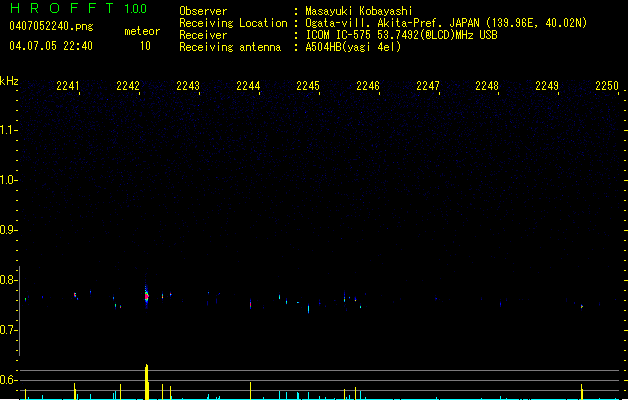This screenshot has width=629, height=400.
Task: Click the Observer field label
Action: tap(203, 11)
